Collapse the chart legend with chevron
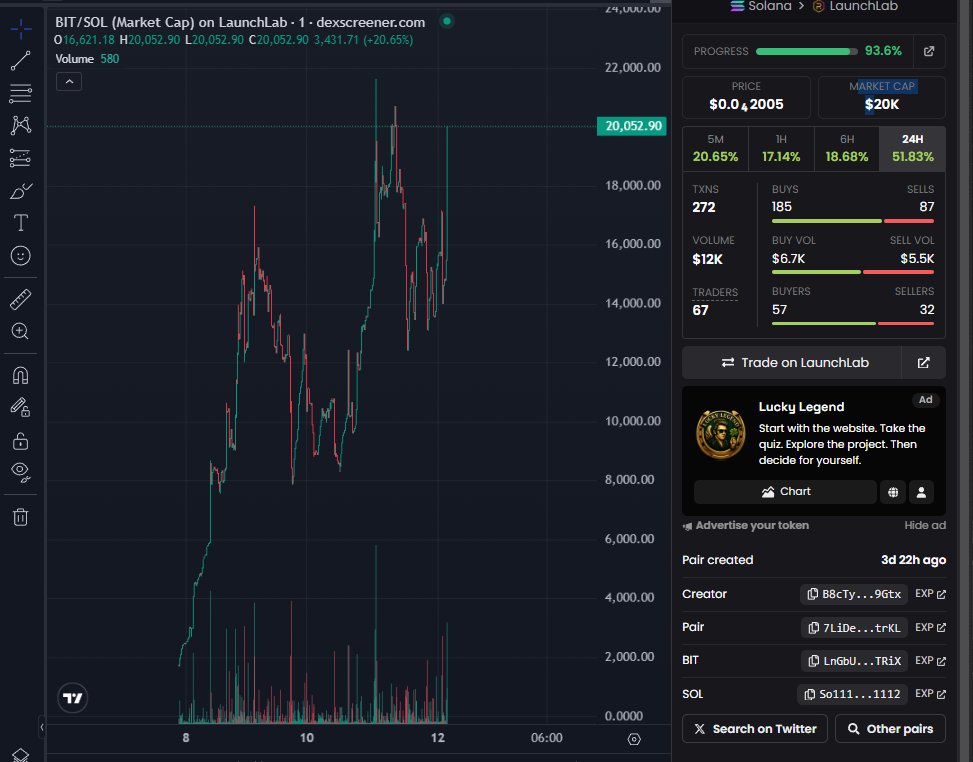The image size is (973, 762). 69,82
